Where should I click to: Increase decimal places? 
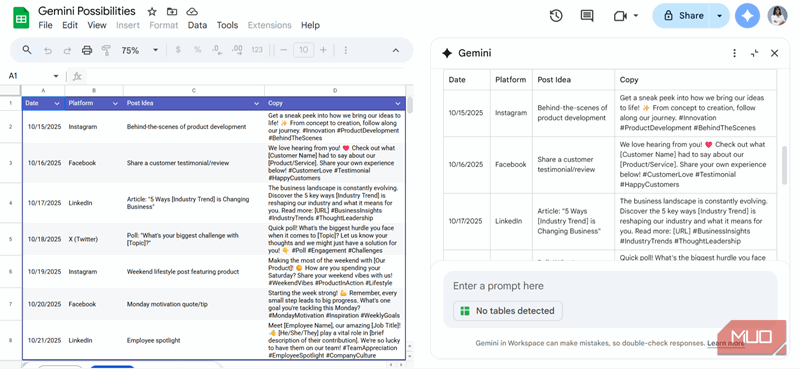(237, 50)
